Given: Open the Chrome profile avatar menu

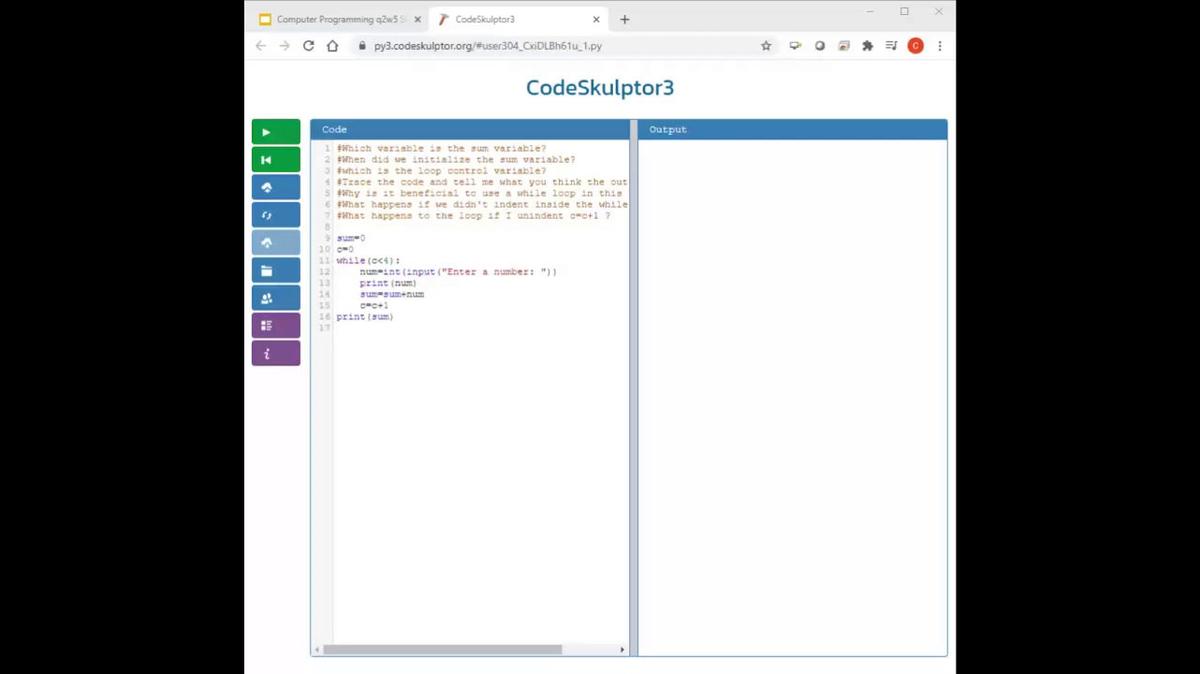Looking at the screenshot, I should 915,46.
